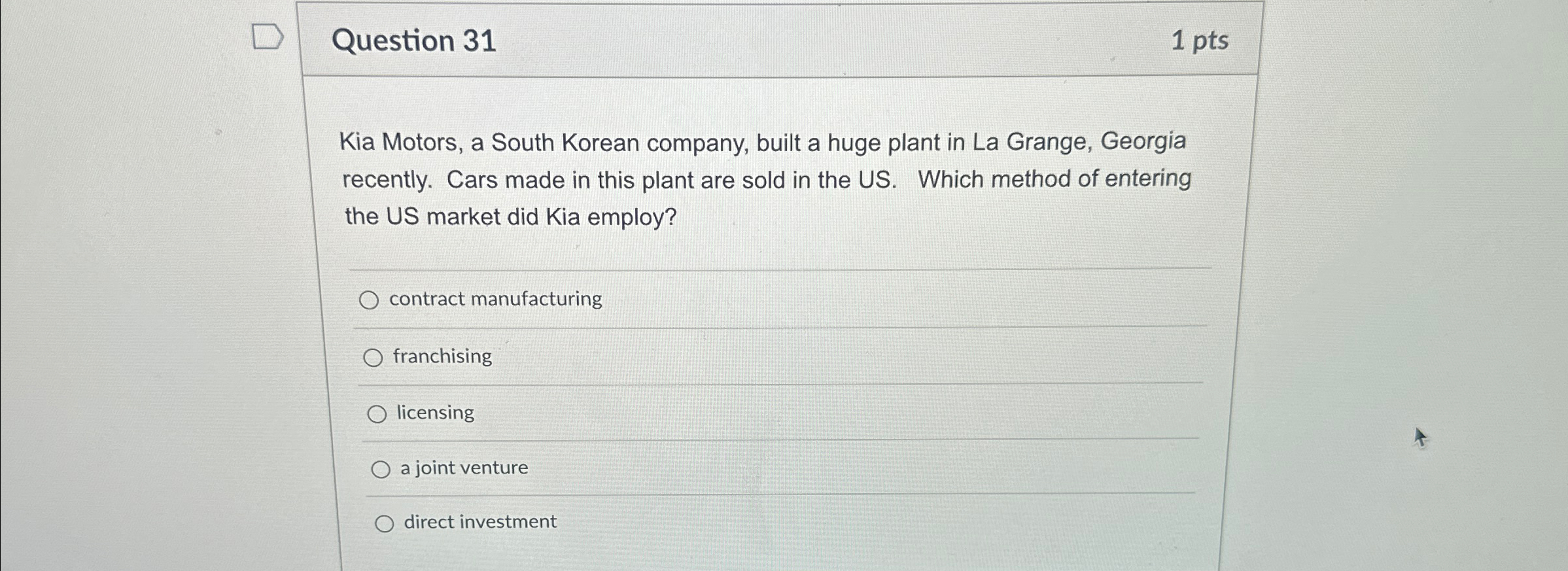Click the a joint venture answer text
Screen dimensions: 1568x571
[464, 467]
